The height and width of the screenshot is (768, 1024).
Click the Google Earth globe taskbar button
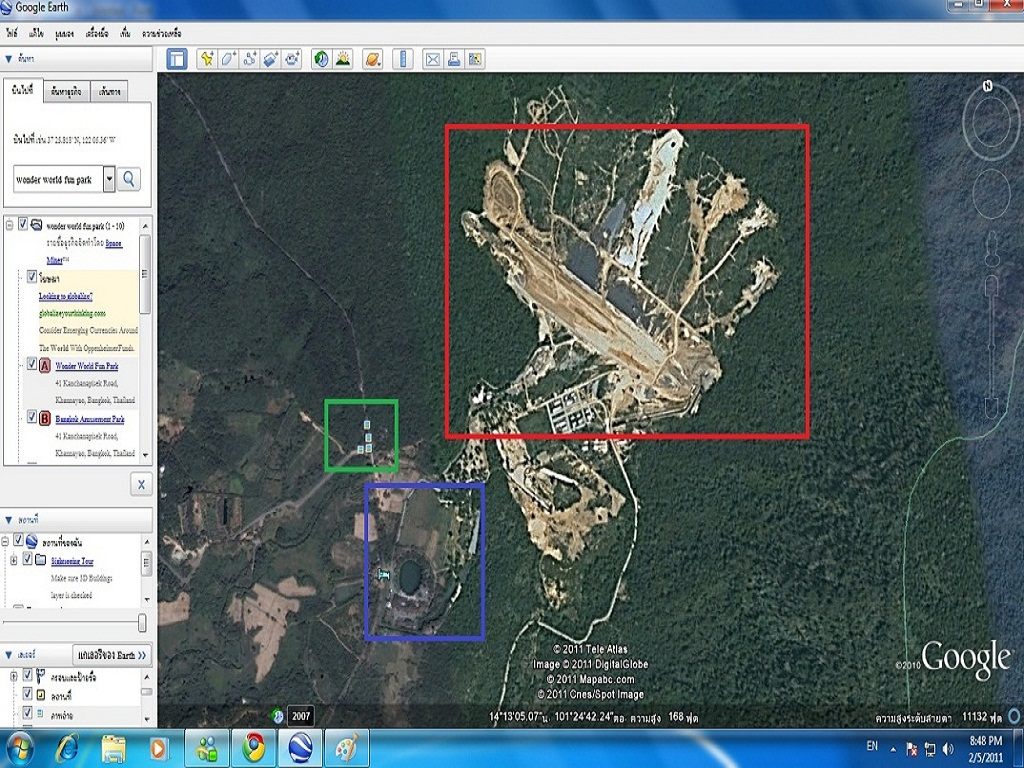tap(300, 748)
